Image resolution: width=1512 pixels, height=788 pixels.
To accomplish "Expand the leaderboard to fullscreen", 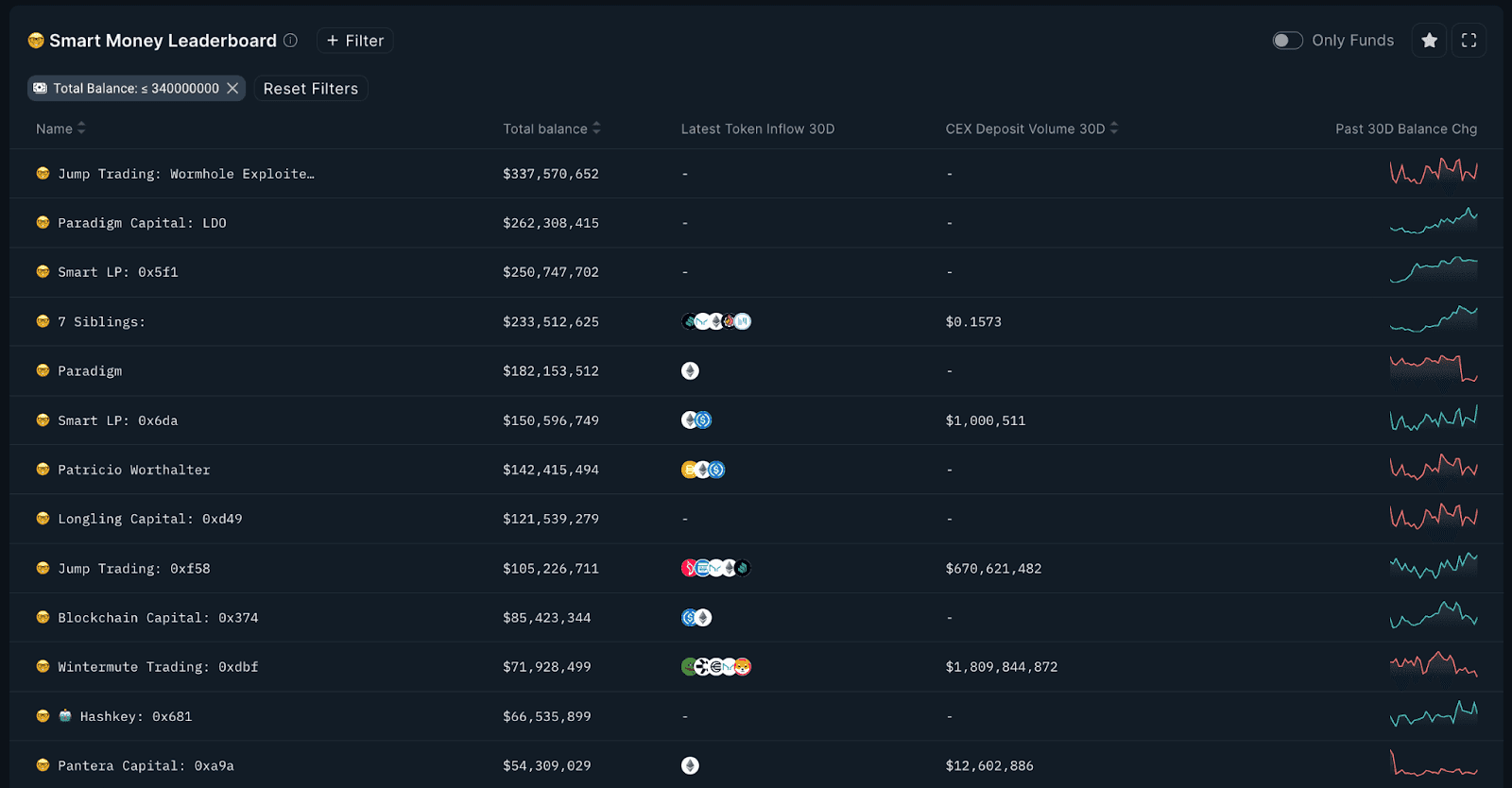I will point(1469,41).
